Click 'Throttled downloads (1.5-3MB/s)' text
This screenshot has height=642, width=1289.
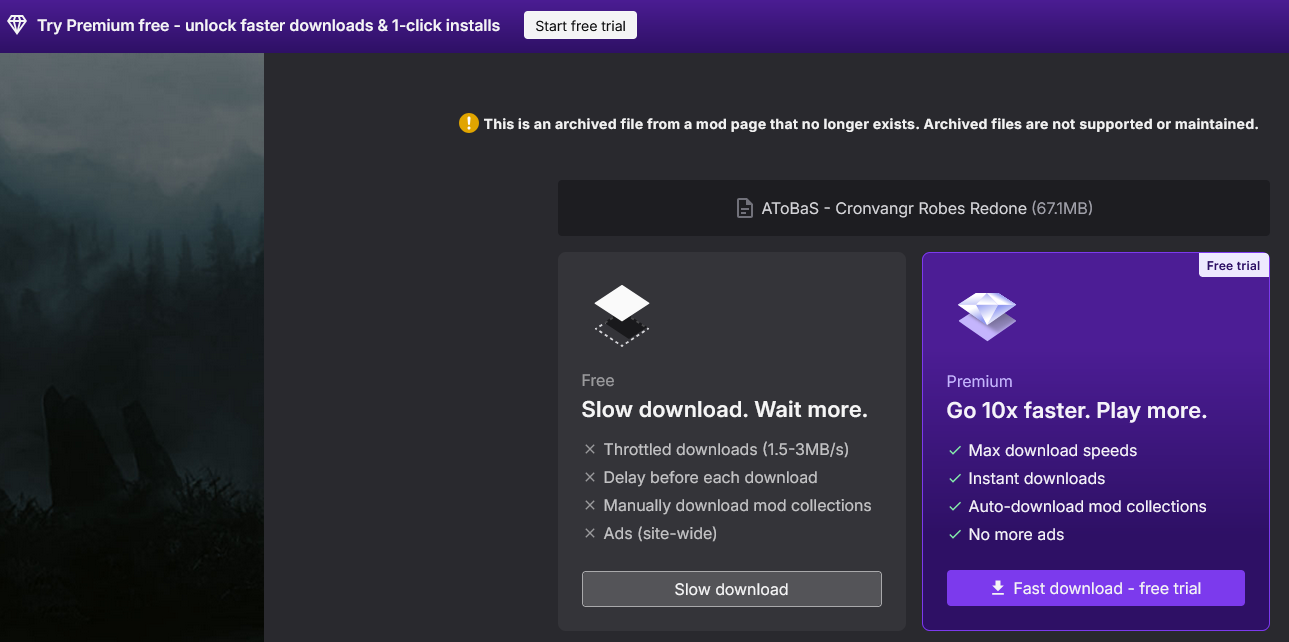(x=726, y=450)
